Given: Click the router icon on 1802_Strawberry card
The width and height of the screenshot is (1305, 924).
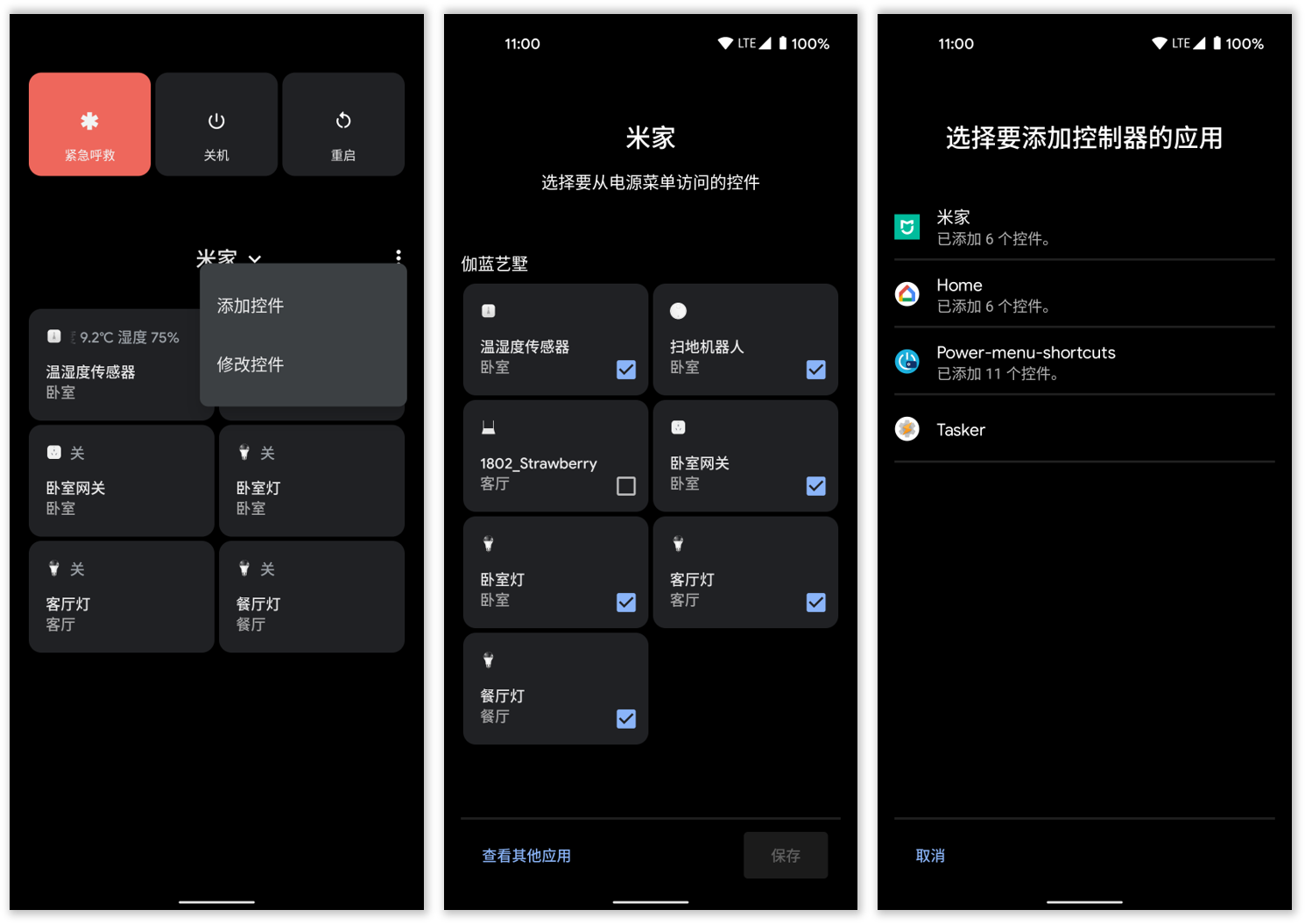Looking at the screenshot, I should click(x=489, y=427).
